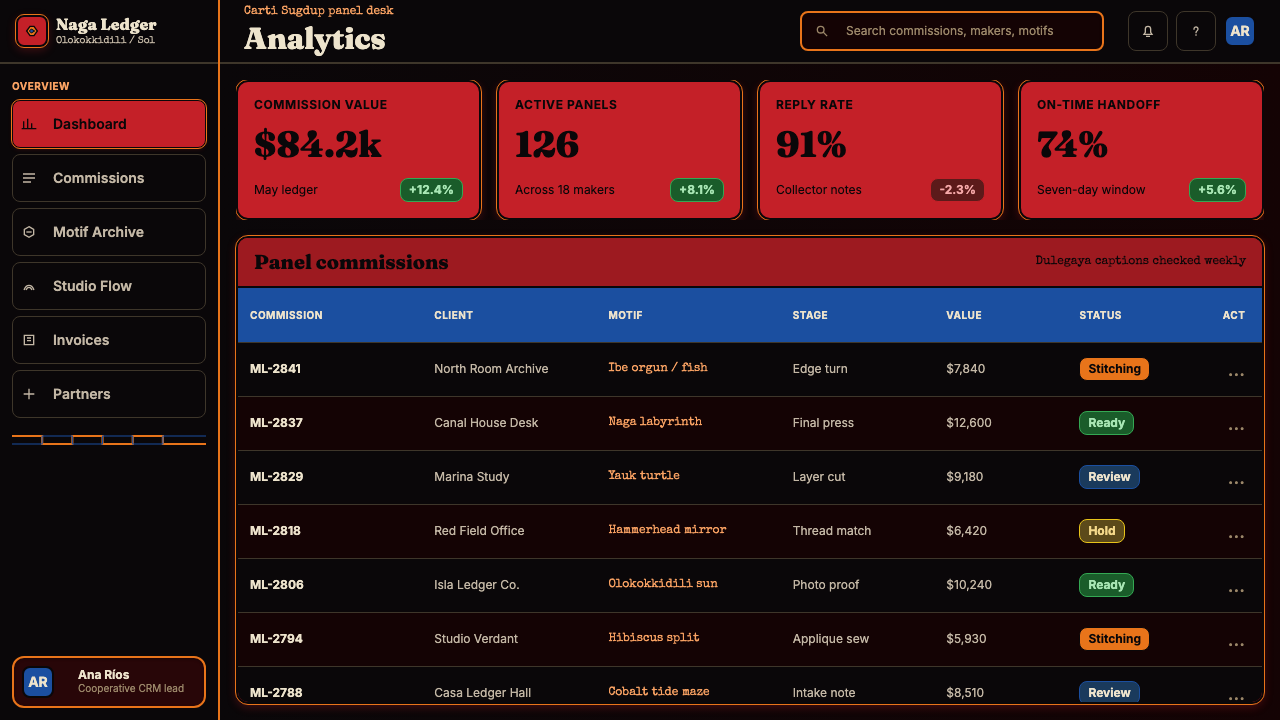Click the Partners plus icon
The height and width of the screenshot is (720, 1280).
29,394
